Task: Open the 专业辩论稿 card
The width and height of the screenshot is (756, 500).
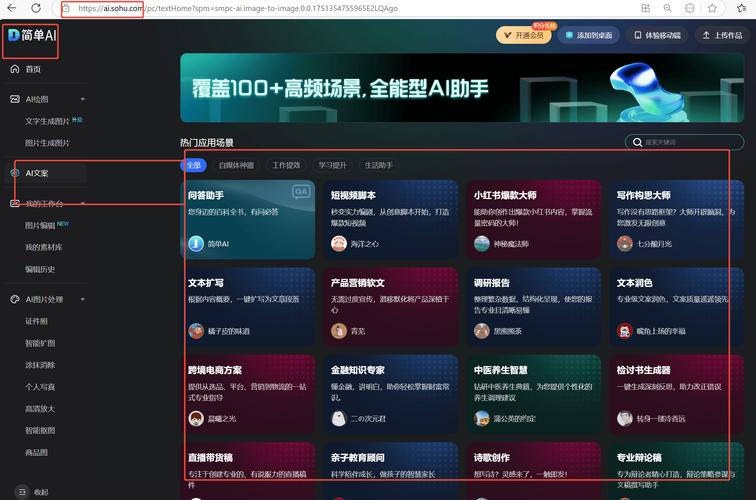Action: [x=676, y=471]
